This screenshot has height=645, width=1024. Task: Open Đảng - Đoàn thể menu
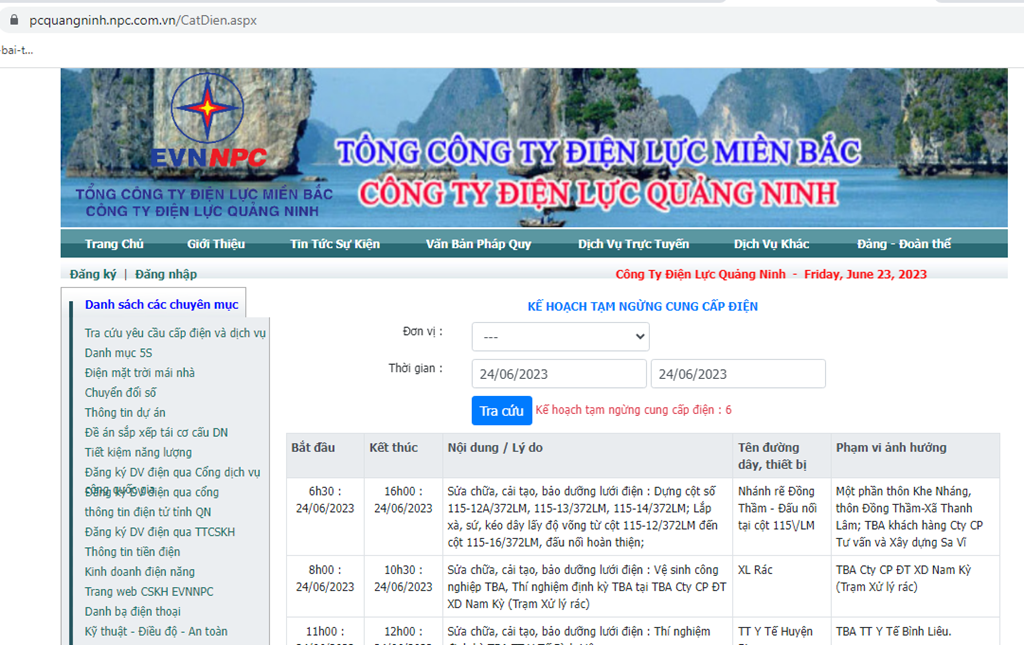pyautogui.click(x=904, y=244)
